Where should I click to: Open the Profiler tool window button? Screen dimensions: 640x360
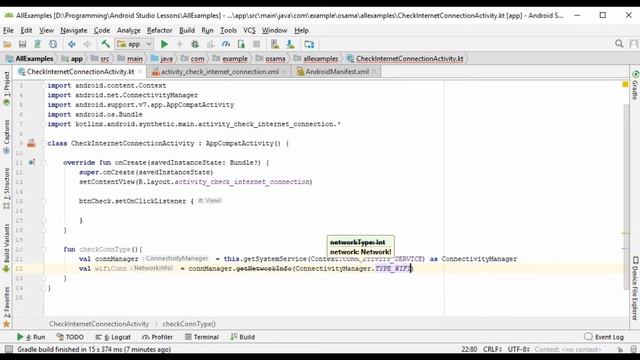click(x=158, y=337)
